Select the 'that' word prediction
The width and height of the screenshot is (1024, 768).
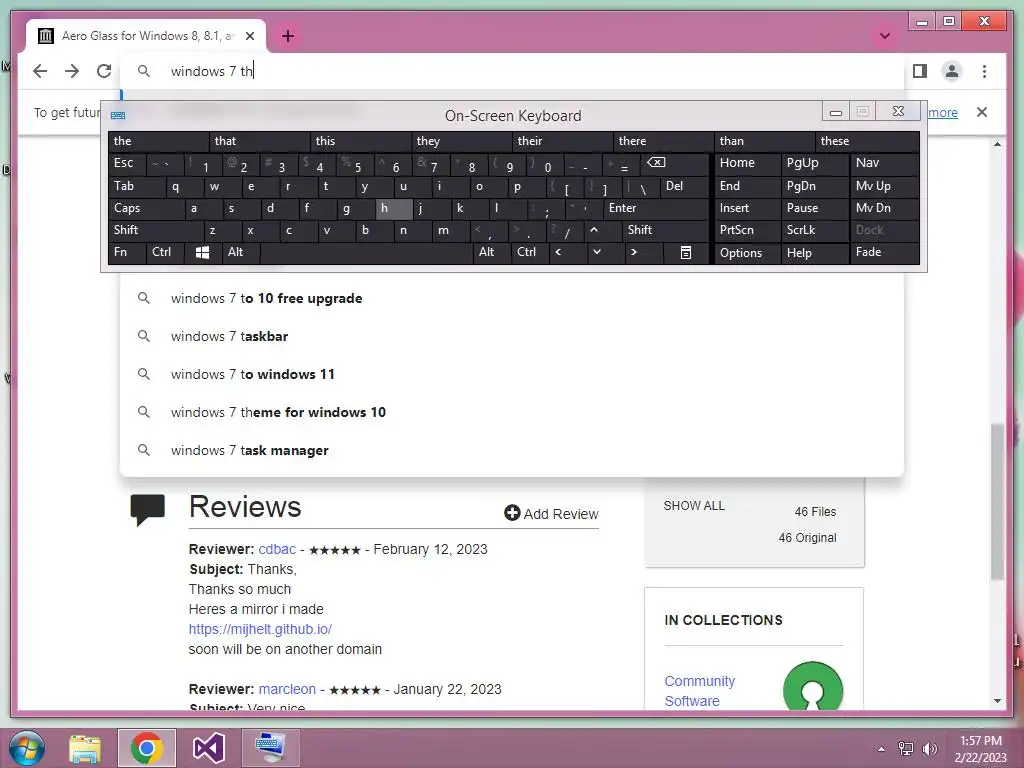point(260,141)
